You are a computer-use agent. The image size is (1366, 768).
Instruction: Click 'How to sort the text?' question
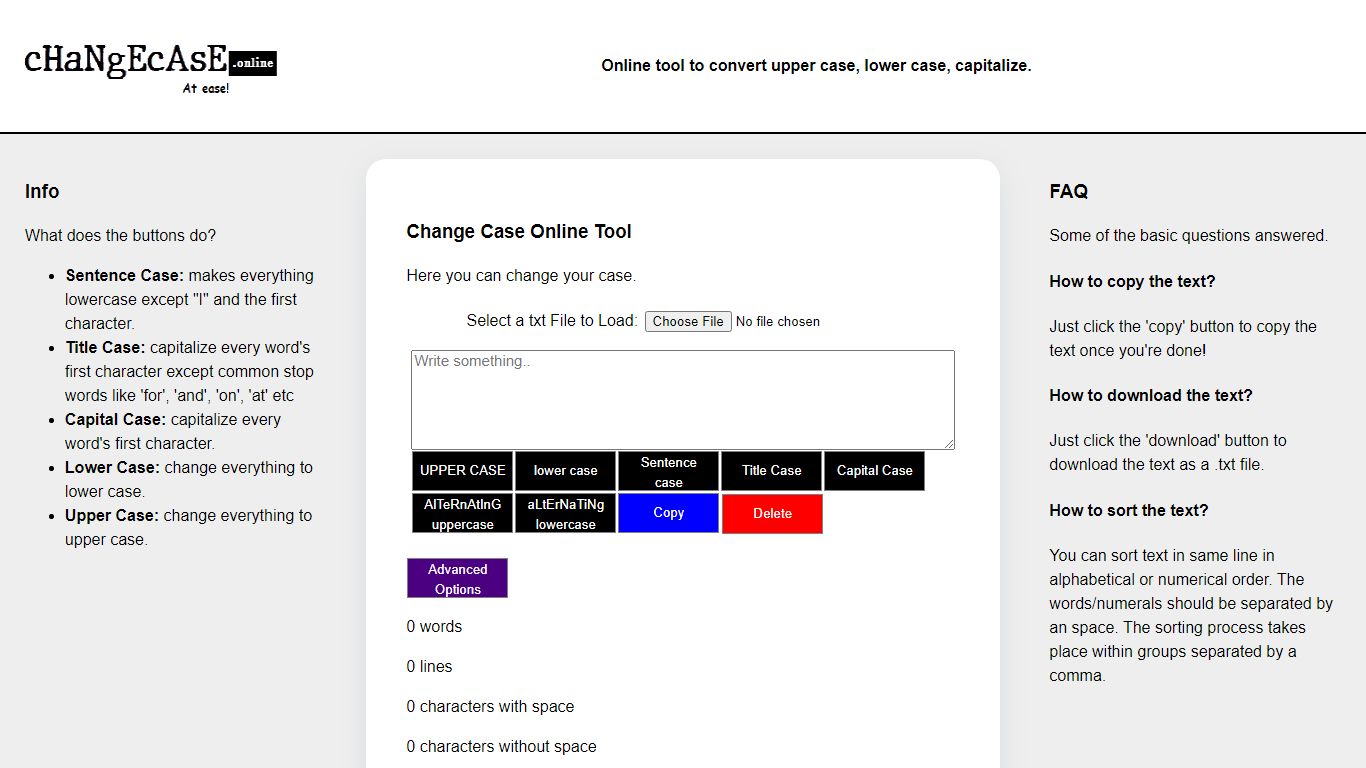click(1129, 510)
